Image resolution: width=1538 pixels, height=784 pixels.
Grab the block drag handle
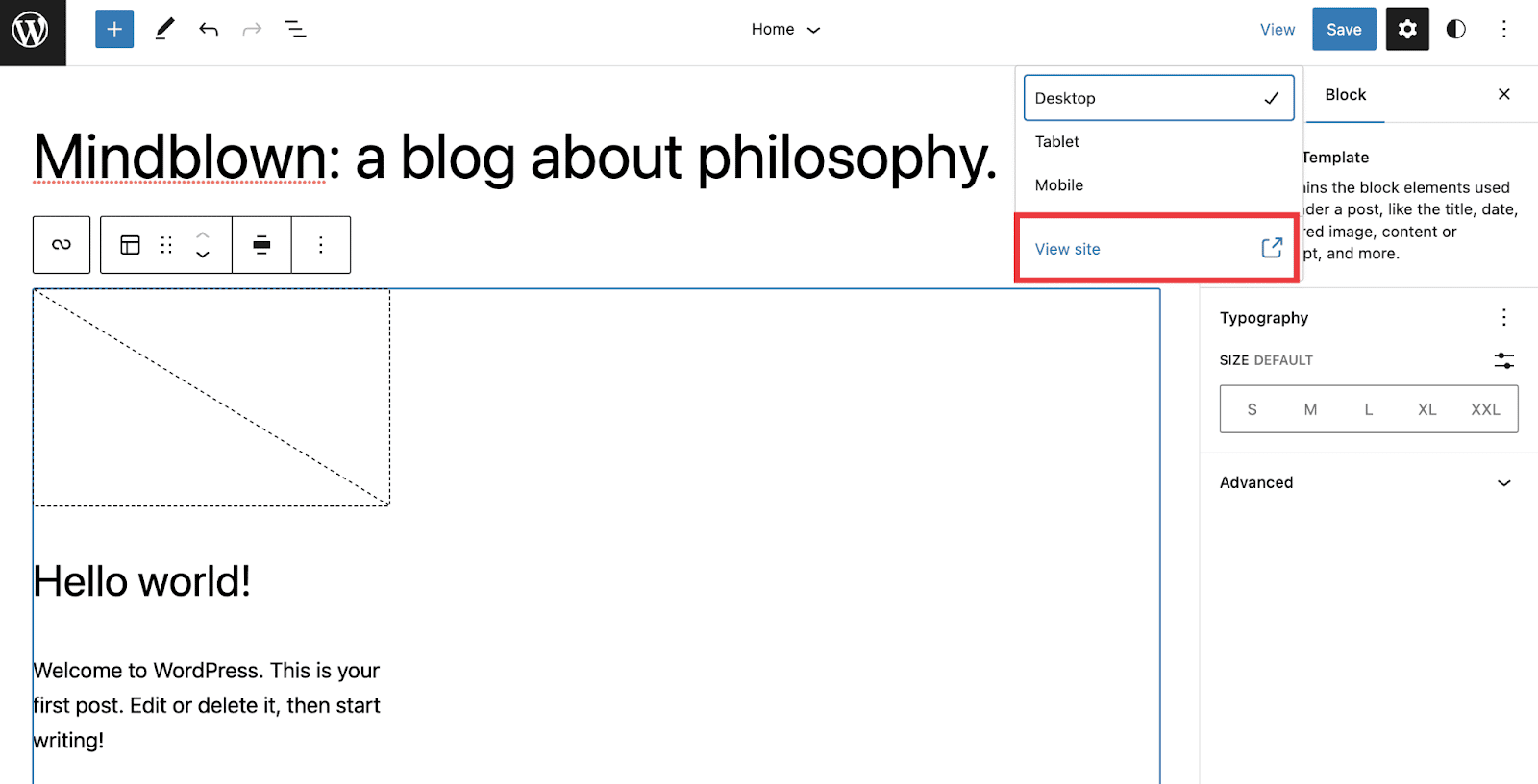[x=166, y=245]
